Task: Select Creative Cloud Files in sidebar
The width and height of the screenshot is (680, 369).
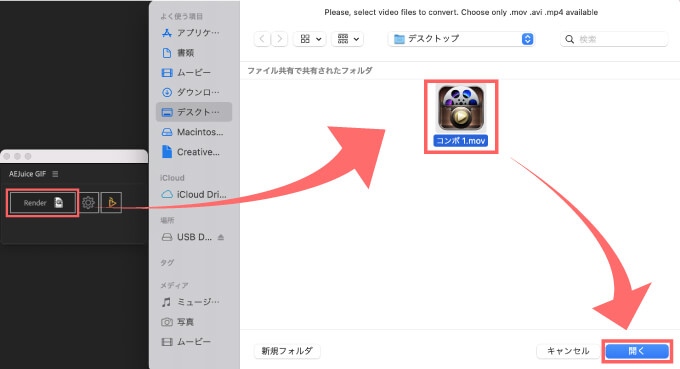Action: (193, 152)
